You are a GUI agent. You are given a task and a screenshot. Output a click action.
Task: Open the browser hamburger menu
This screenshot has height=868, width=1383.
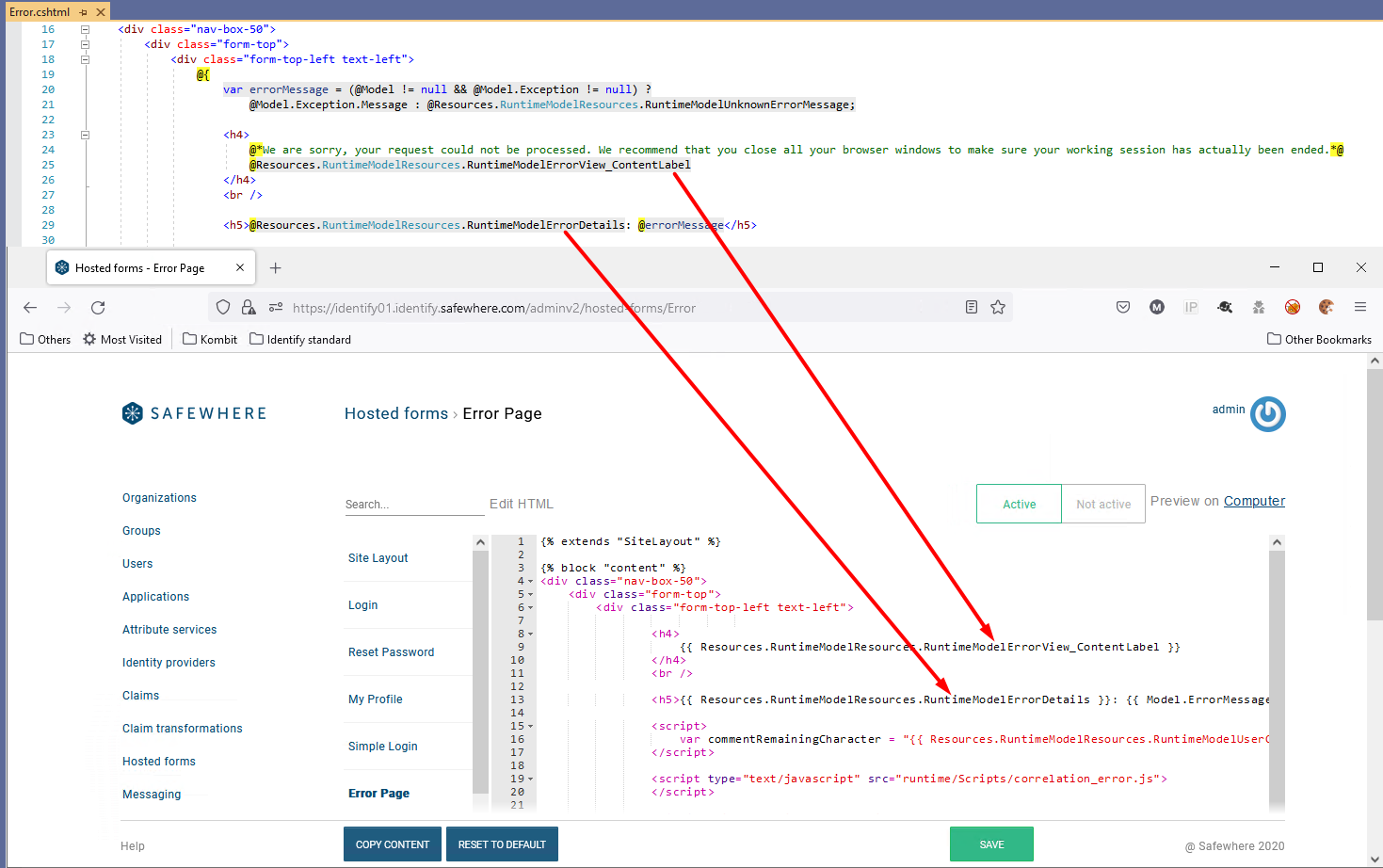[1360, 308]
